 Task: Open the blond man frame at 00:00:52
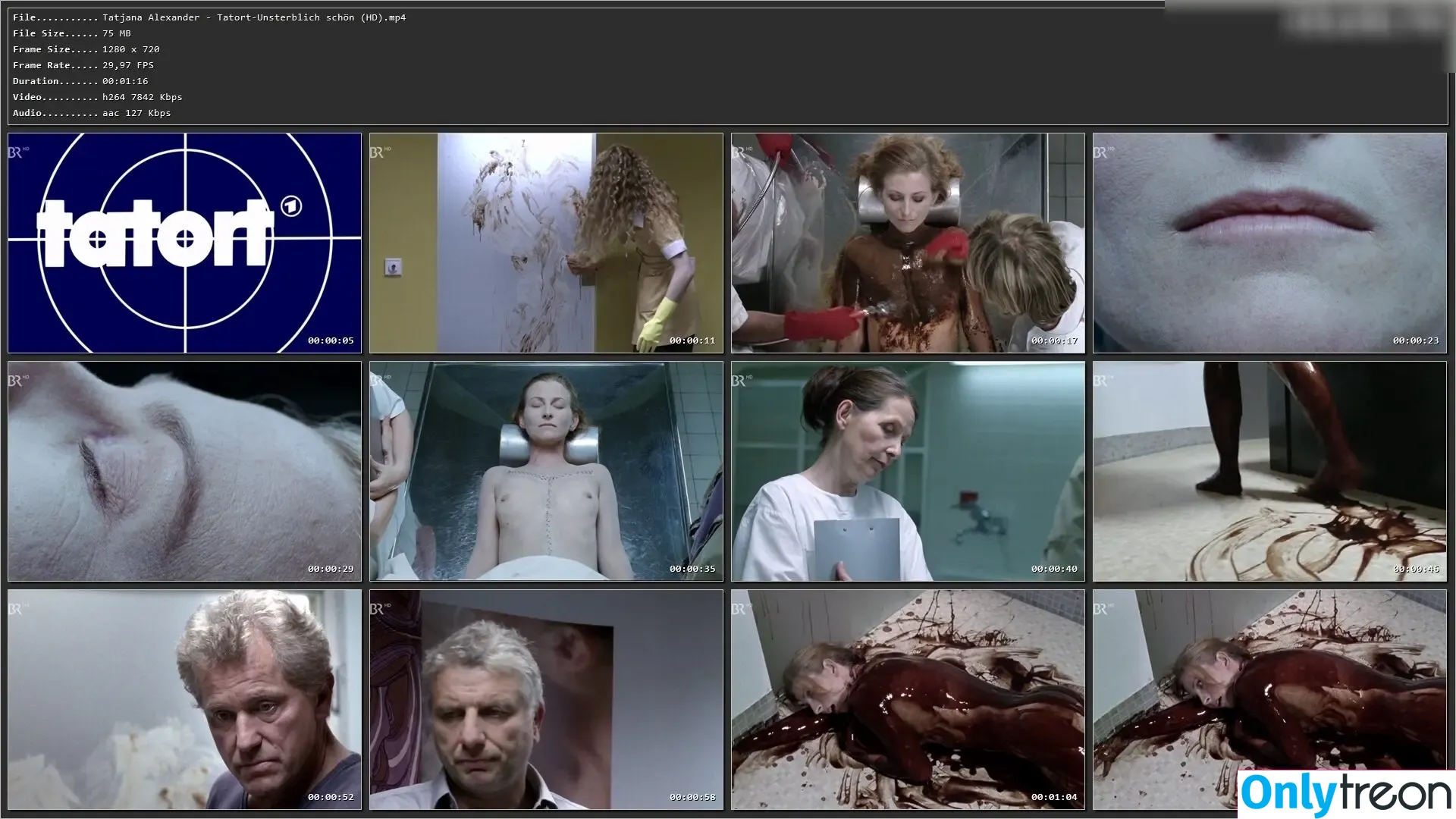pos(184,700)
